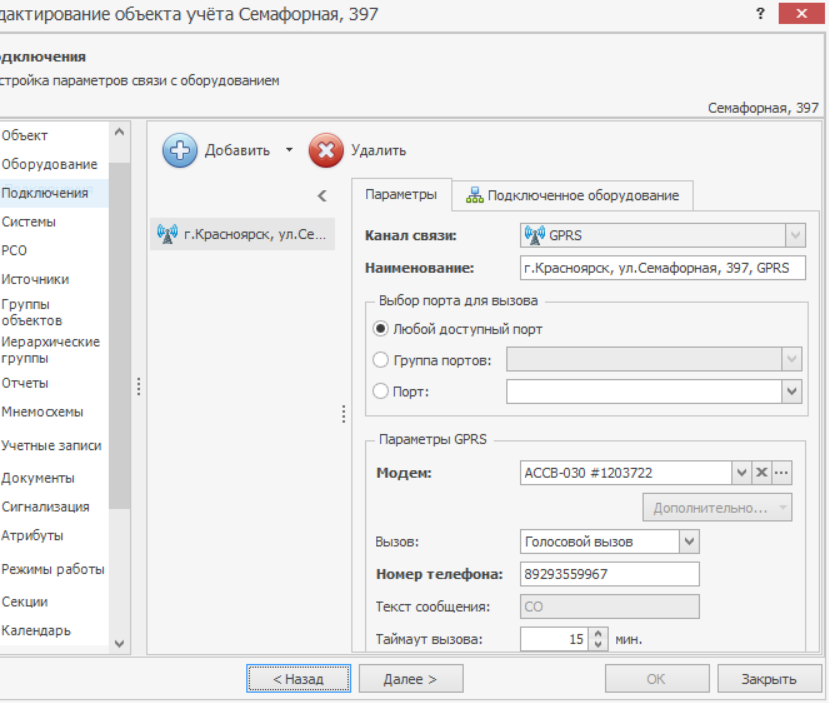This screenshot has height=703, width=829.
Task: Select 'Любой доступный порт' radio button
Action: click(380, 329)
